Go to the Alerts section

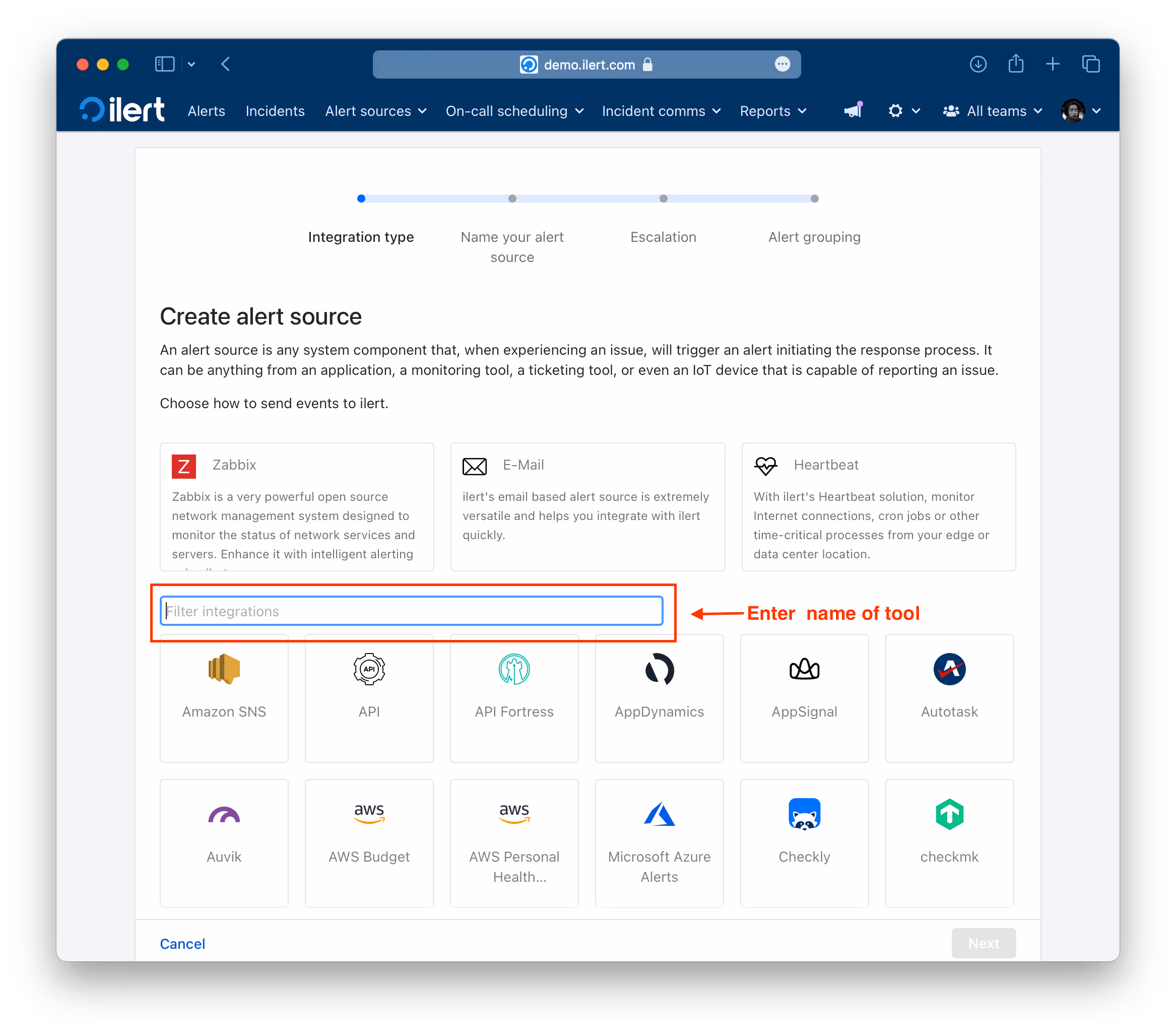pyautogui.click(x=206, y=111)
